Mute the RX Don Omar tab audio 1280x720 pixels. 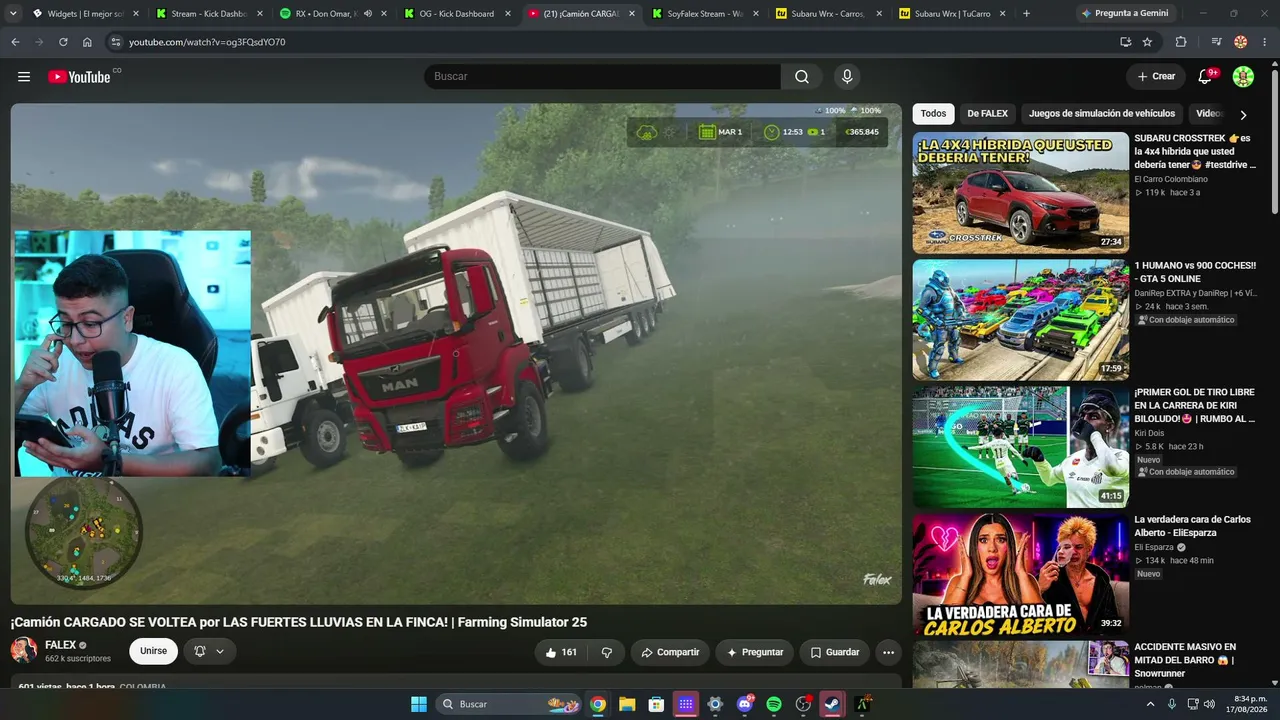pos(368,14)
